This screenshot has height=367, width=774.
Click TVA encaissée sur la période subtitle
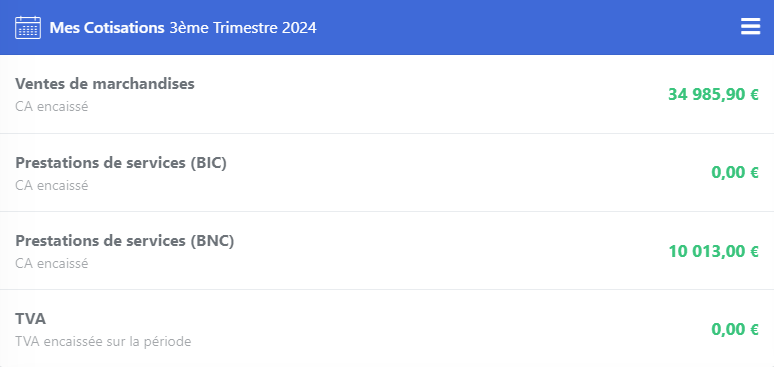103,341
